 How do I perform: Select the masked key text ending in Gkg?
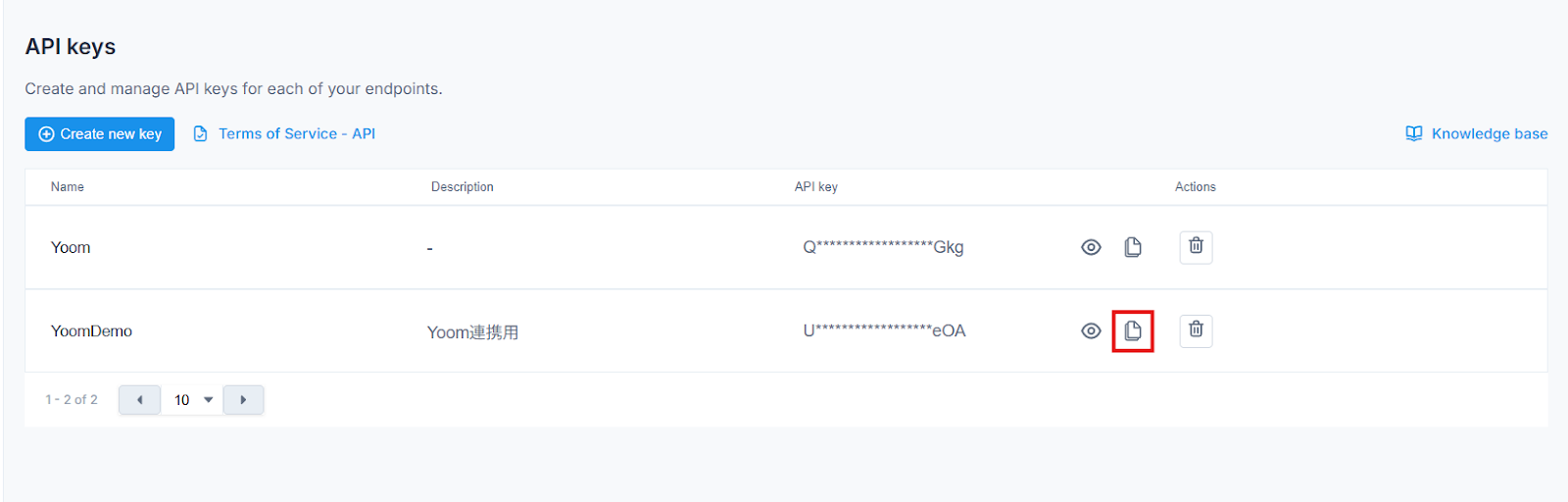(884, 247)
